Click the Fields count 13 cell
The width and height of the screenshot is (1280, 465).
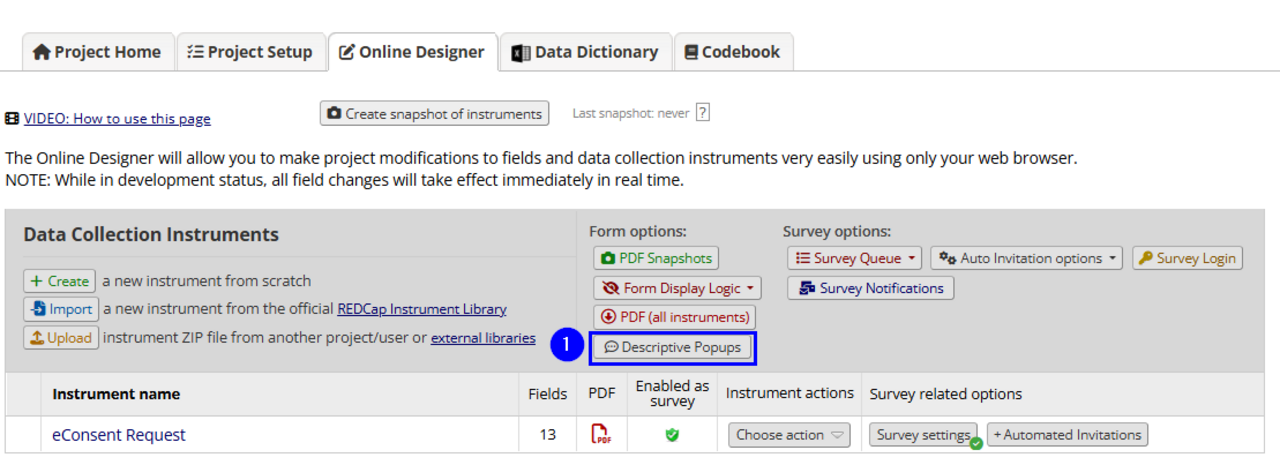point(548,435)
